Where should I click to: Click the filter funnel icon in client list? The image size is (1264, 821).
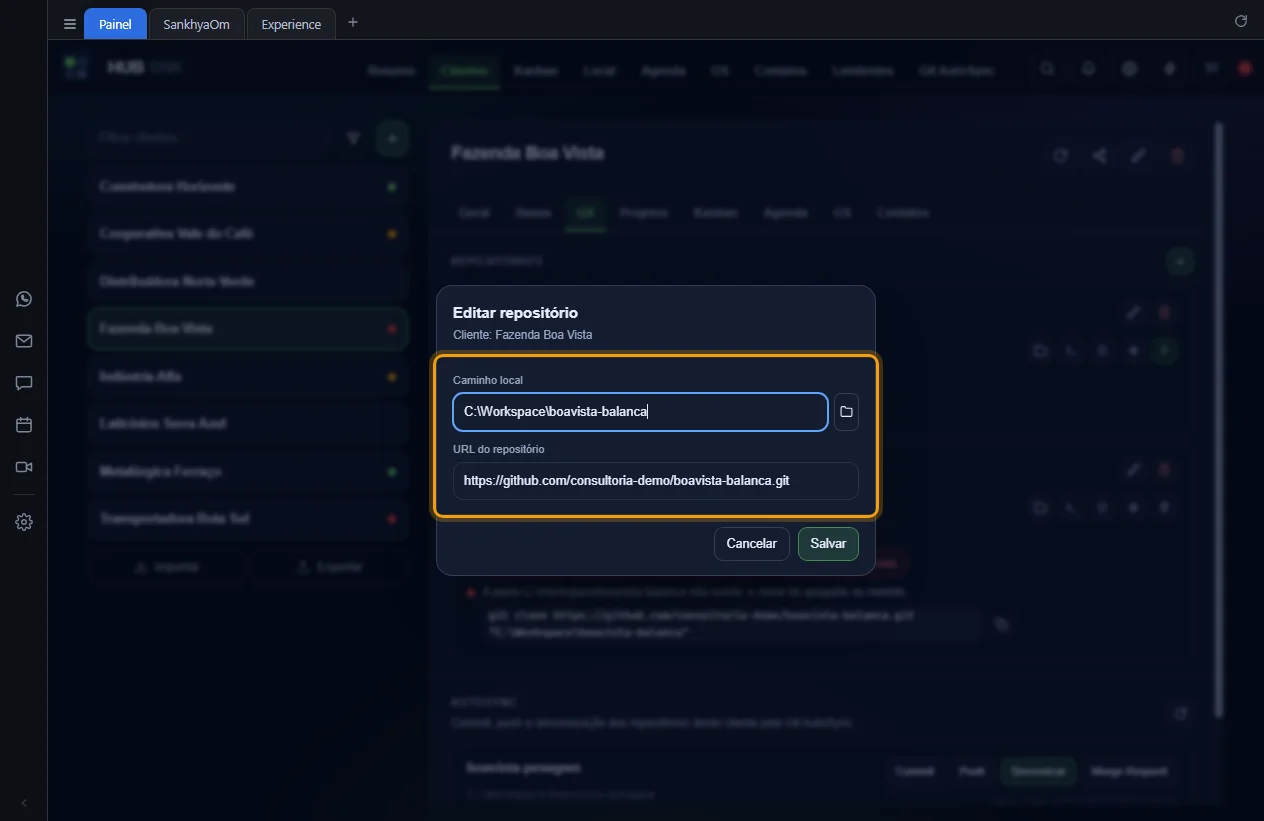tap(352, 138)
